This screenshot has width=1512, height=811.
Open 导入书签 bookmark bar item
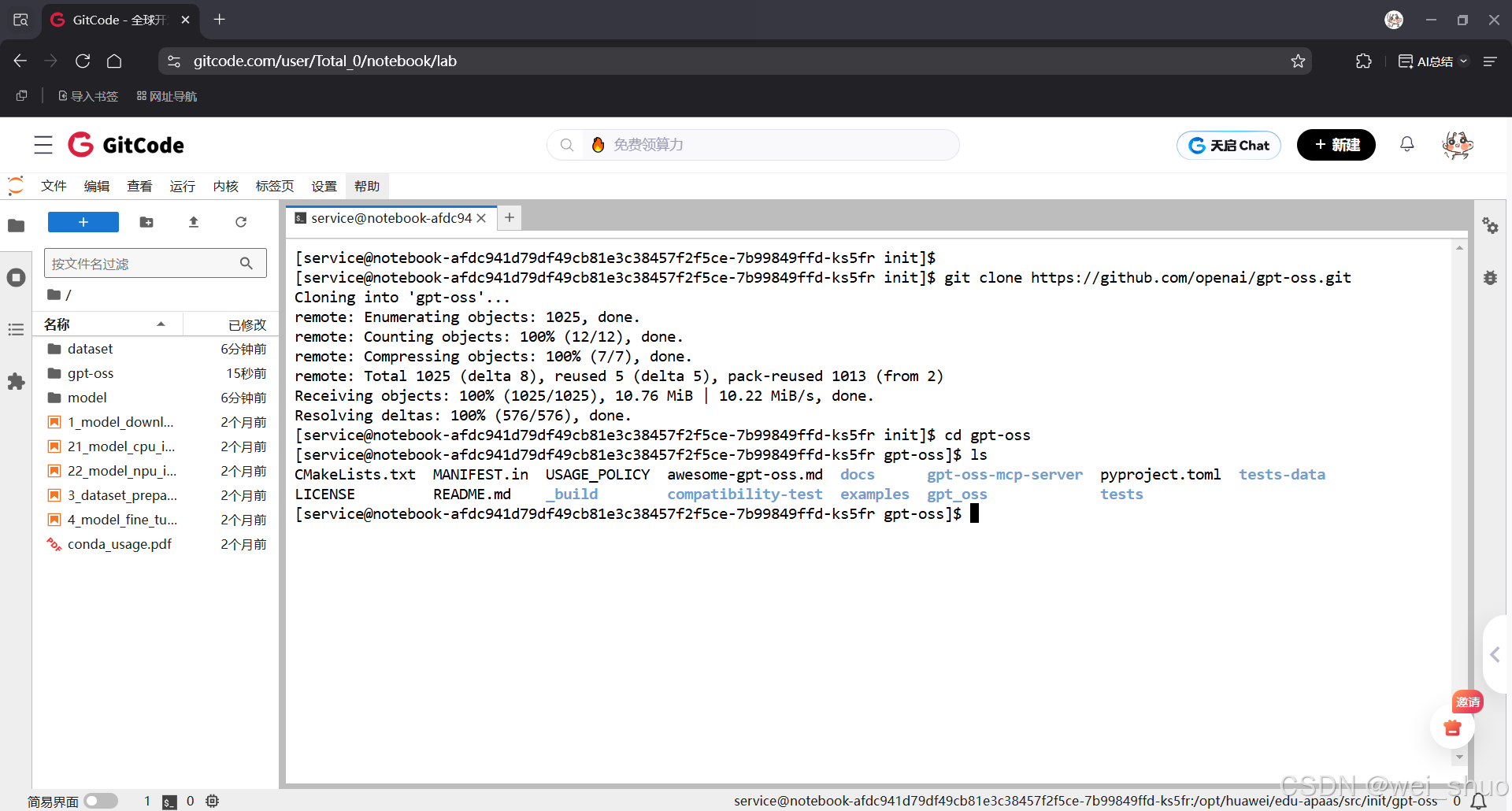coord(88,96)
